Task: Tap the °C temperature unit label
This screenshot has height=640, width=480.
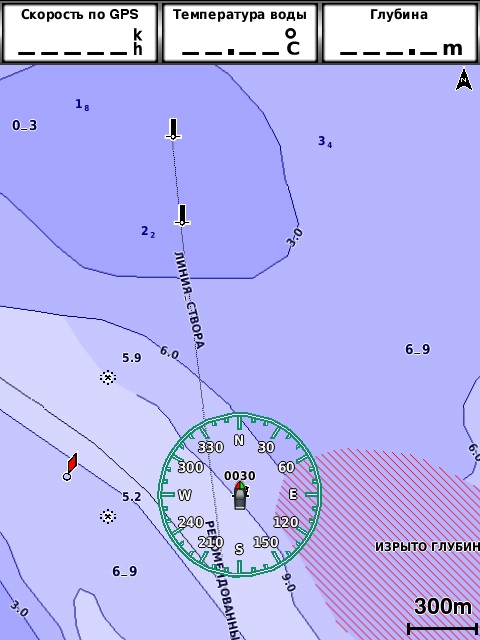Action: coord(293,42)
